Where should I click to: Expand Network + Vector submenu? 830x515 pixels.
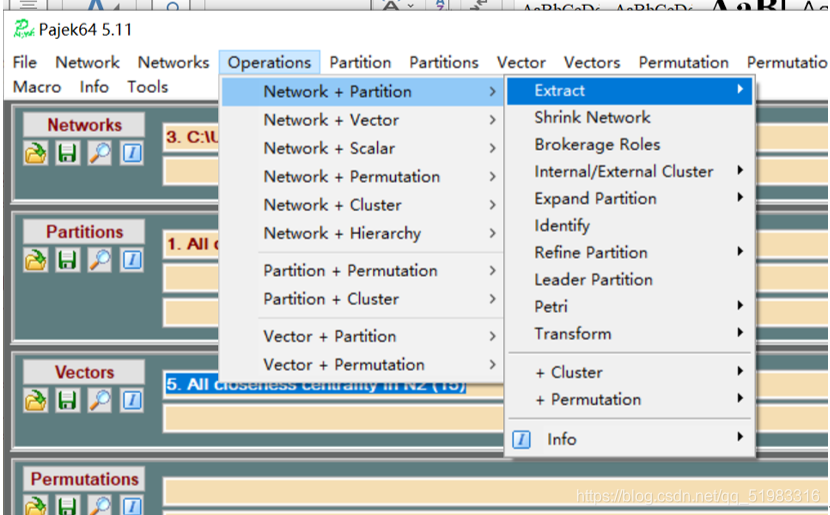(x=363, y=120)
